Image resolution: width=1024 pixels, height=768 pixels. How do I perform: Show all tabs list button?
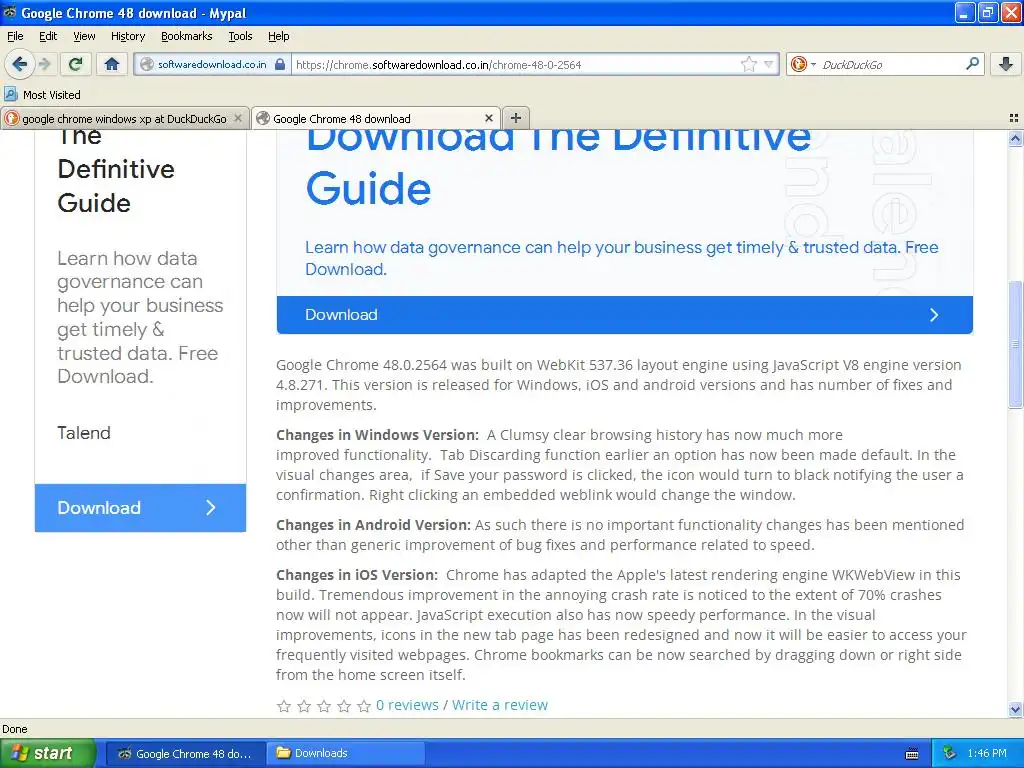(1014, 118)
